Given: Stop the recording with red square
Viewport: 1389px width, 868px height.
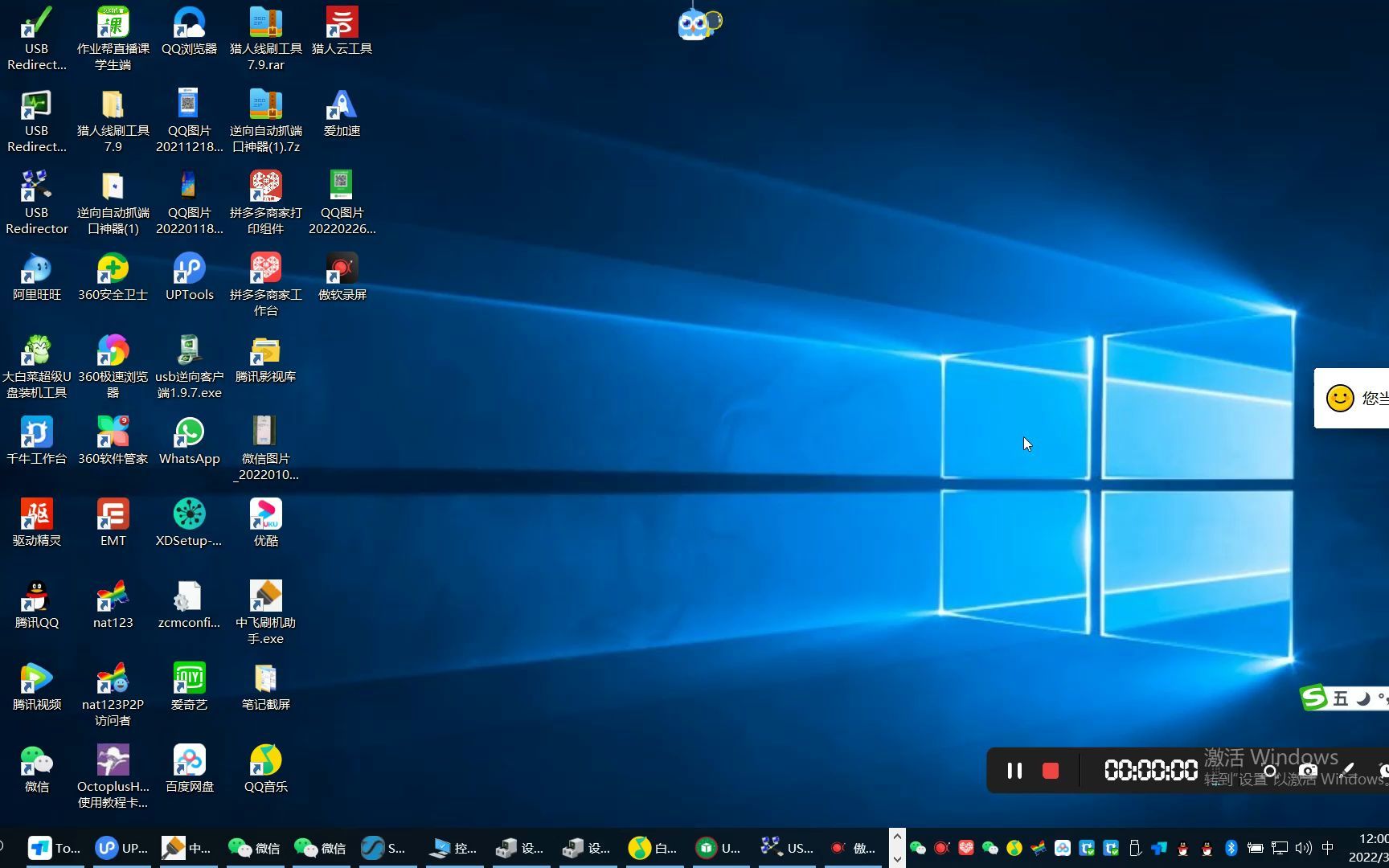Looking at the screenshot, I should click(x=1051, y=771).
